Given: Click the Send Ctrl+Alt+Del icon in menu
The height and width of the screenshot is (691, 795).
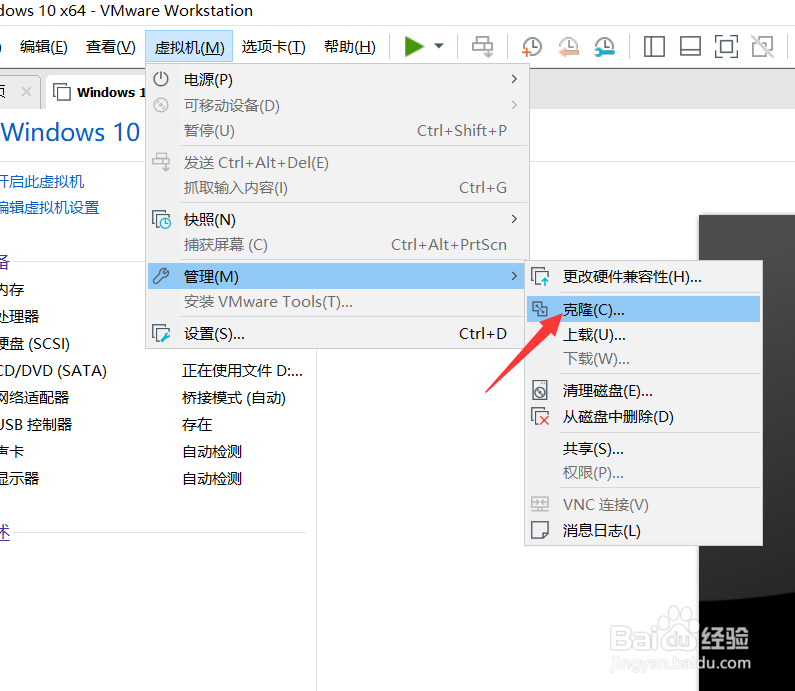Looking at the screenshot, I should [161, 162].
